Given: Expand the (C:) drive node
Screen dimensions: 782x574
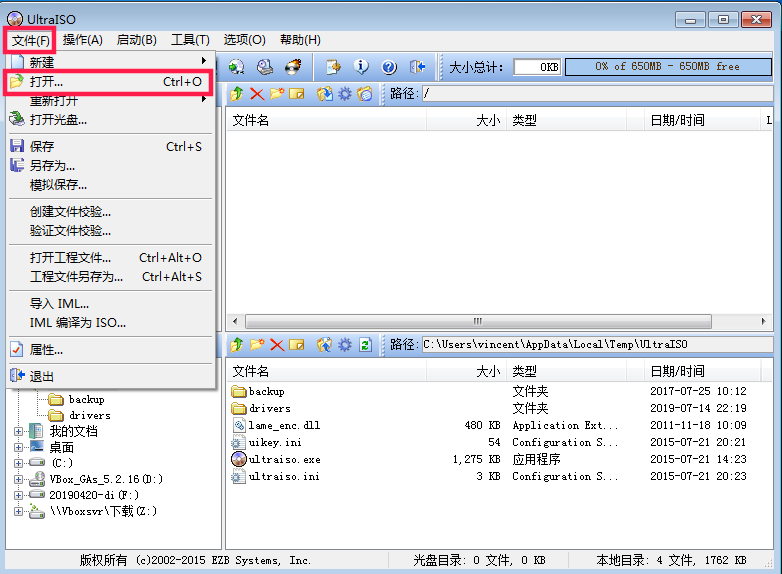Looking at the screenshot, I should point(18,463).
